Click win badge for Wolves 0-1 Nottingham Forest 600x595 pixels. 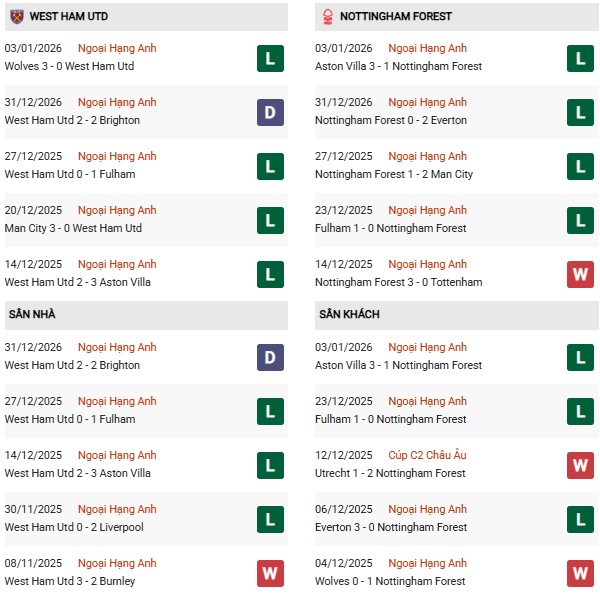pyautogui.click(x=580, y=573)
